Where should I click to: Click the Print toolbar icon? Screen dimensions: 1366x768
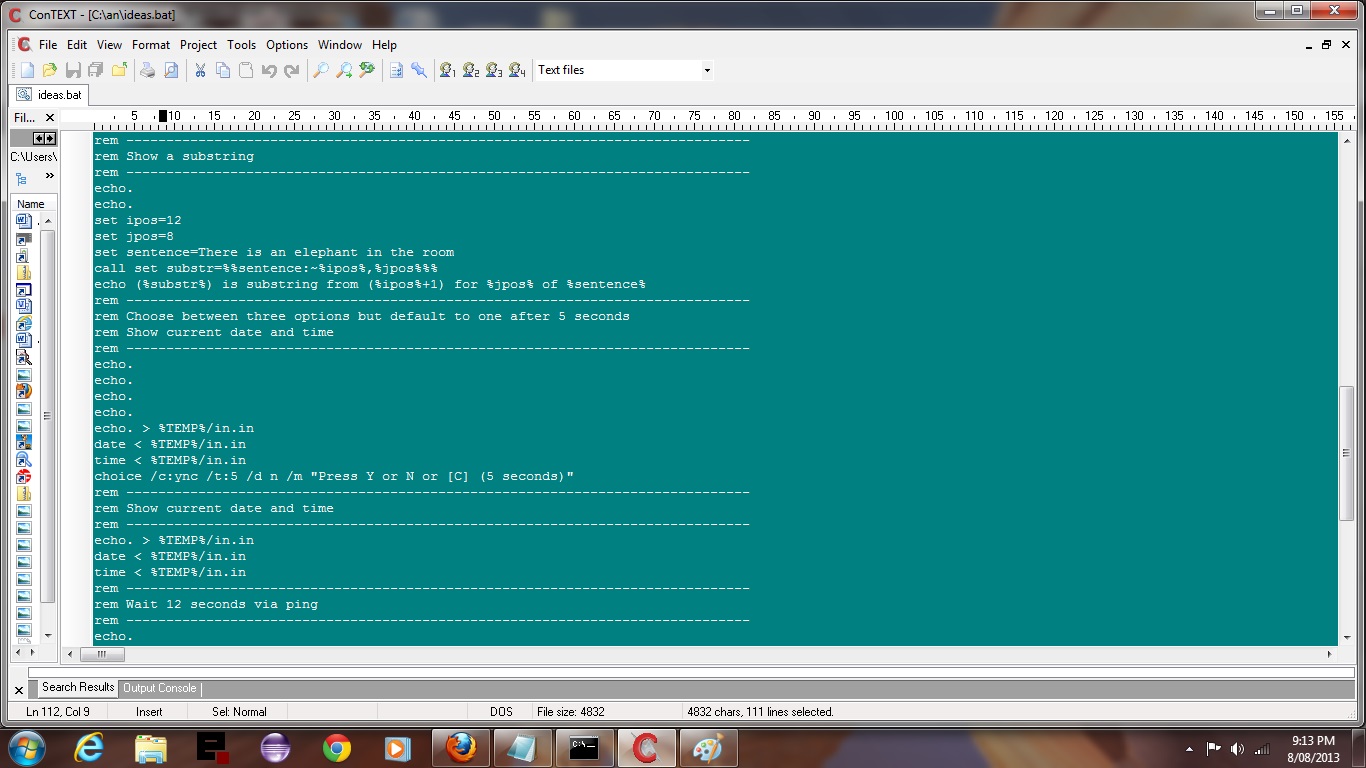(x=147, y=70)
